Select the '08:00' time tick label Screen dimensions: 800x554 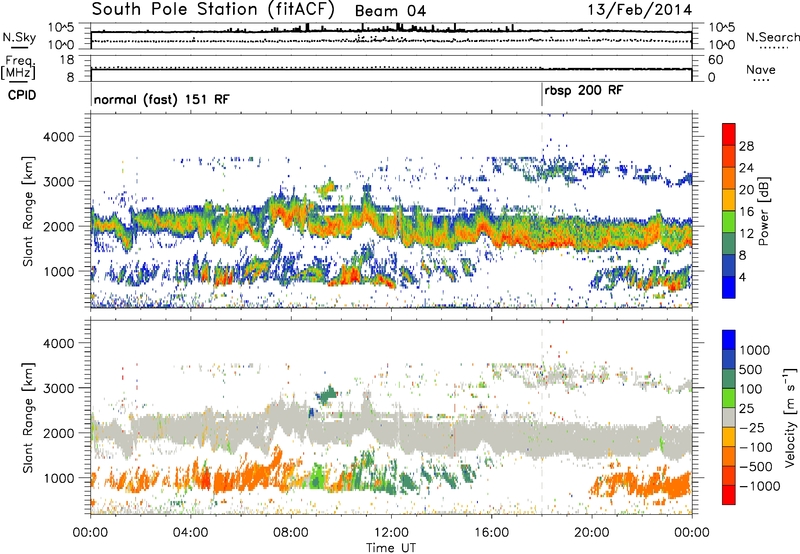(291, 533)
